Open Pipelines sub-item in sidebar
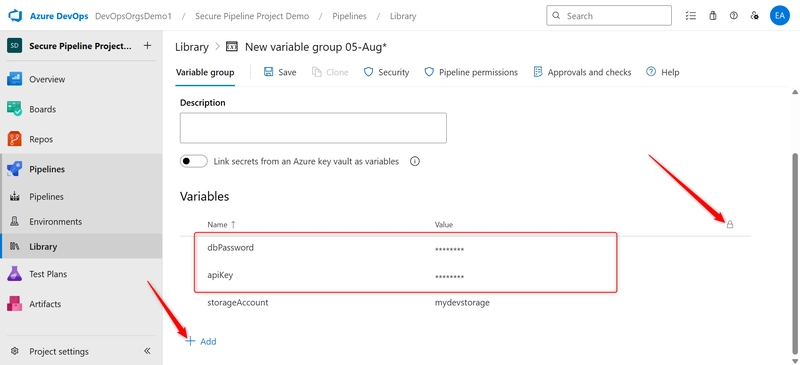800x365 pixels. pyautogui.click(x=82, y=197)
